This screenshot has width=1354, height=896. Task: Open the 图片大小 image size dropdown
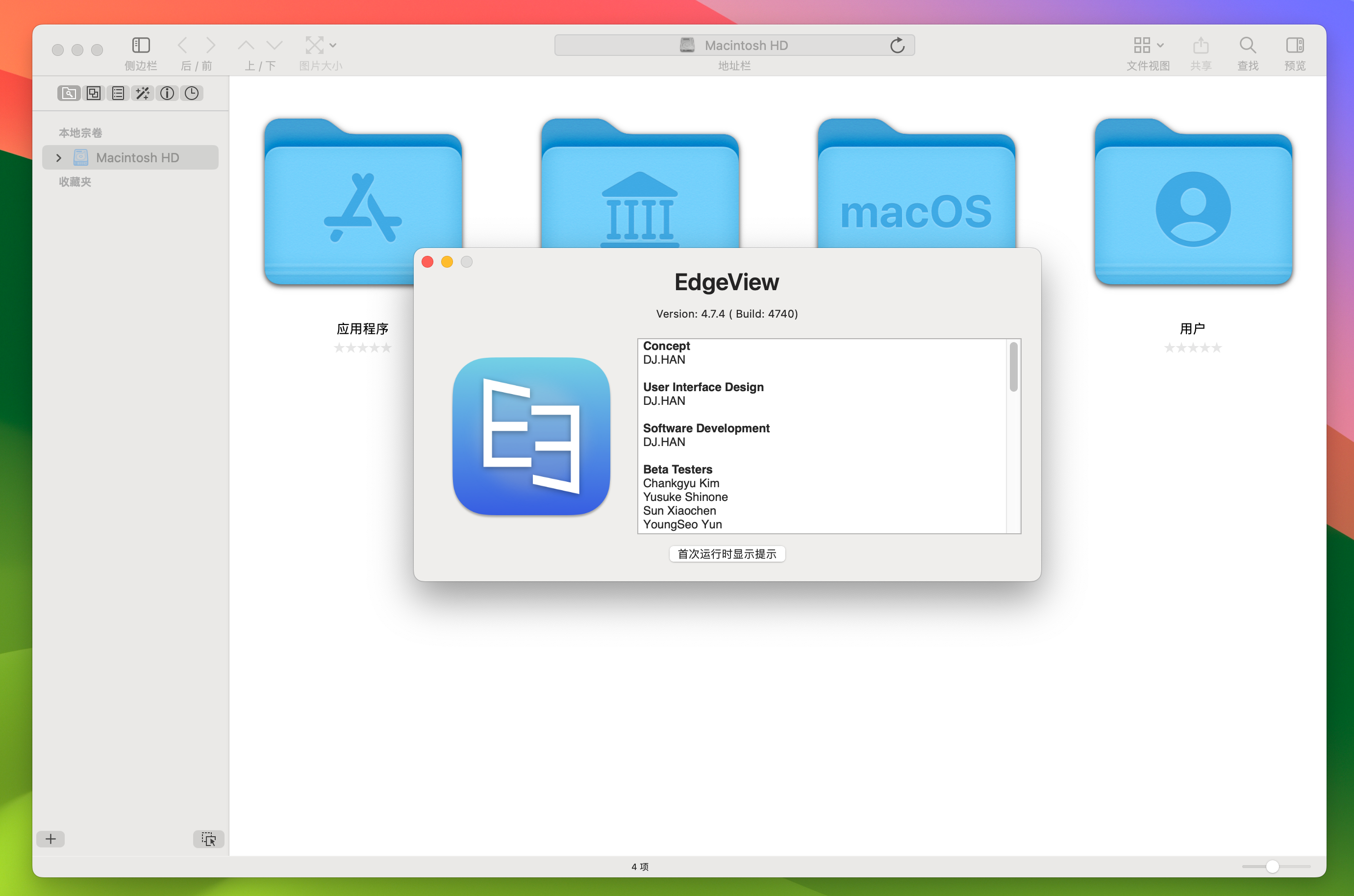(320, 45)
